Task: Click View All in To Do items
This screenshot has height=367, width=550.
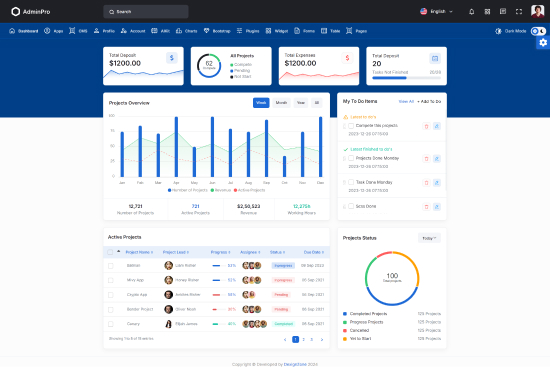Action: click(406, 101)
